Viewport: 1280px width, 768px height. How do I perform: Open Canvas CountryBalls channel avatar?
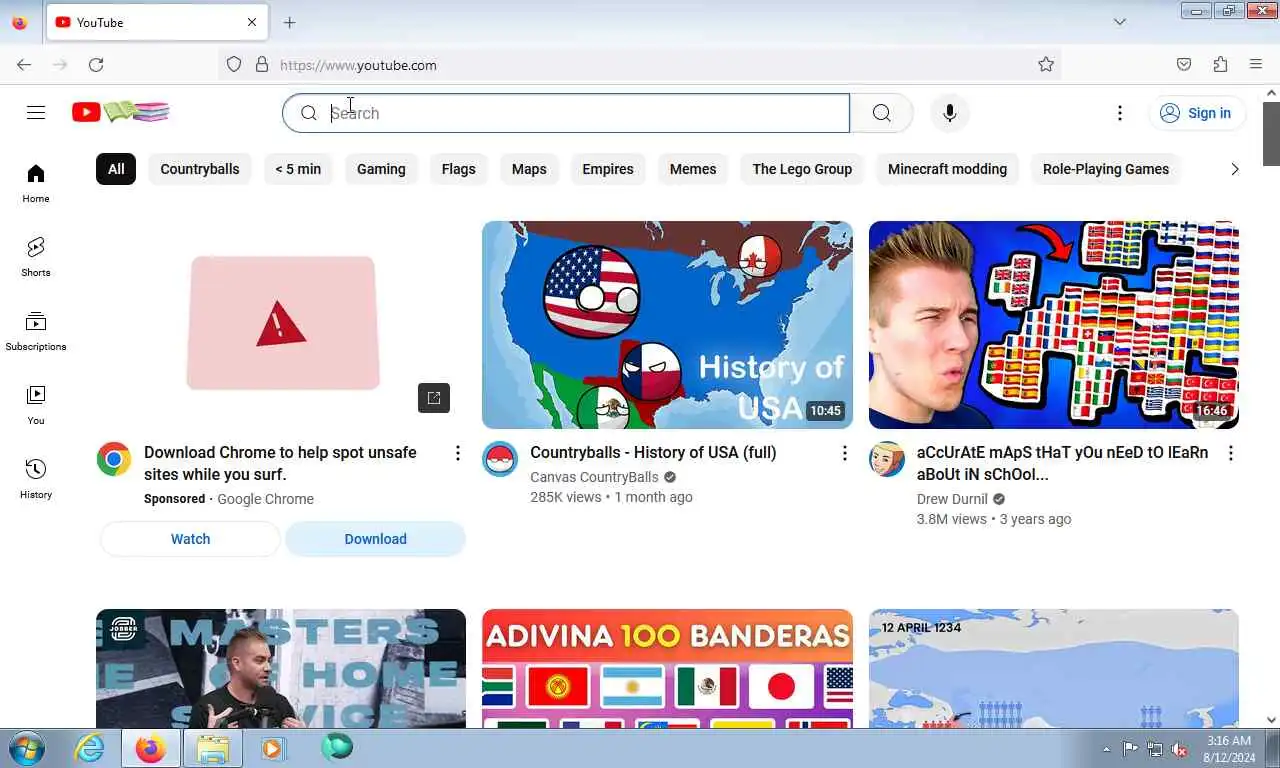pyautogui.click(x=500, y=459)
